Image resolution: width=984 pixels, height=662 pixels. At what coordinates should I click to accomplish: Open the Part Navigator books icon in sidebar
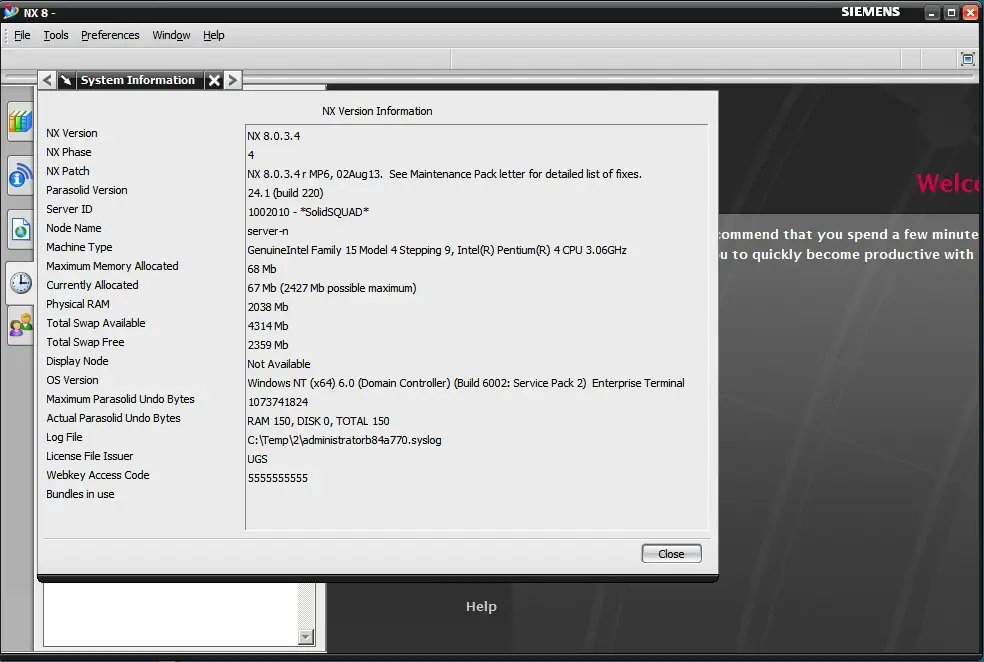point(20,121)
